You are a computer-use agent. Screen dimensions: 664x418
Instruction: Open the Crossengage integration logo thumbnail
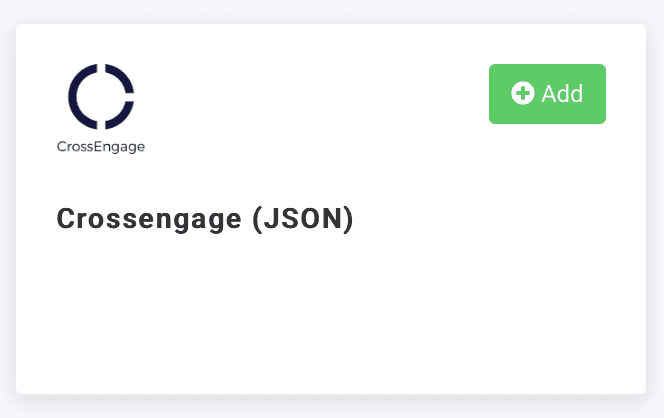tap(101, 108)
